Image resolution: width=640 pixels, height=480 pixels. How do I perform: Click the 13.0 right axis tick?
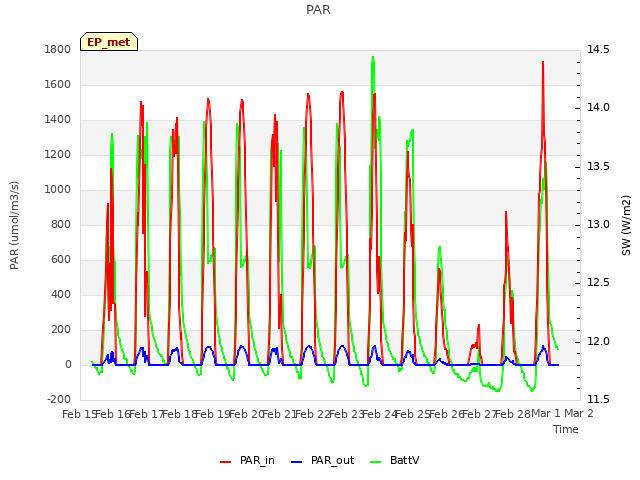point(598,225)
